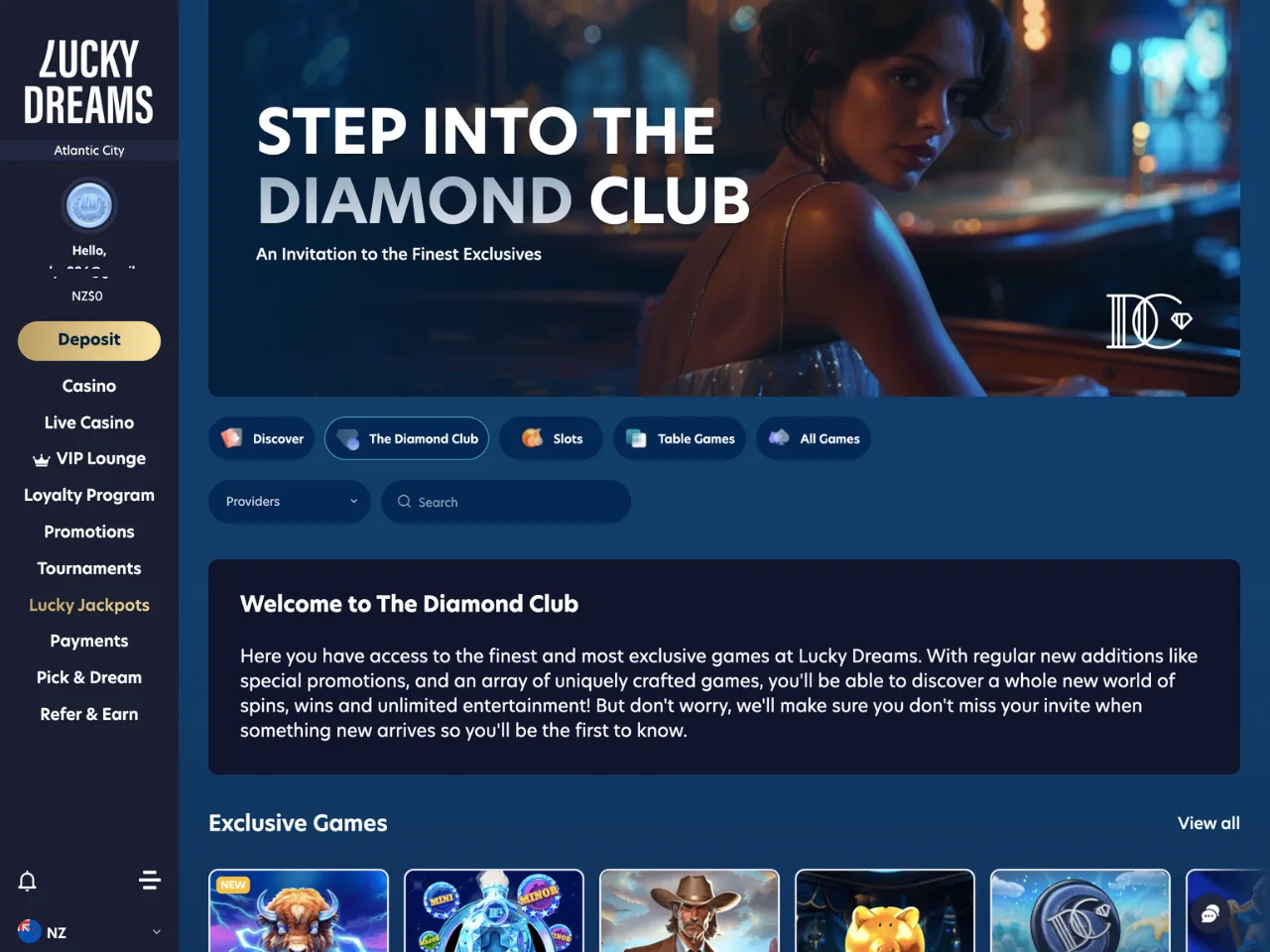Screen dimensions: 1270x952
Task: Click the search magnifier icon
Action: tap(404, 502)
